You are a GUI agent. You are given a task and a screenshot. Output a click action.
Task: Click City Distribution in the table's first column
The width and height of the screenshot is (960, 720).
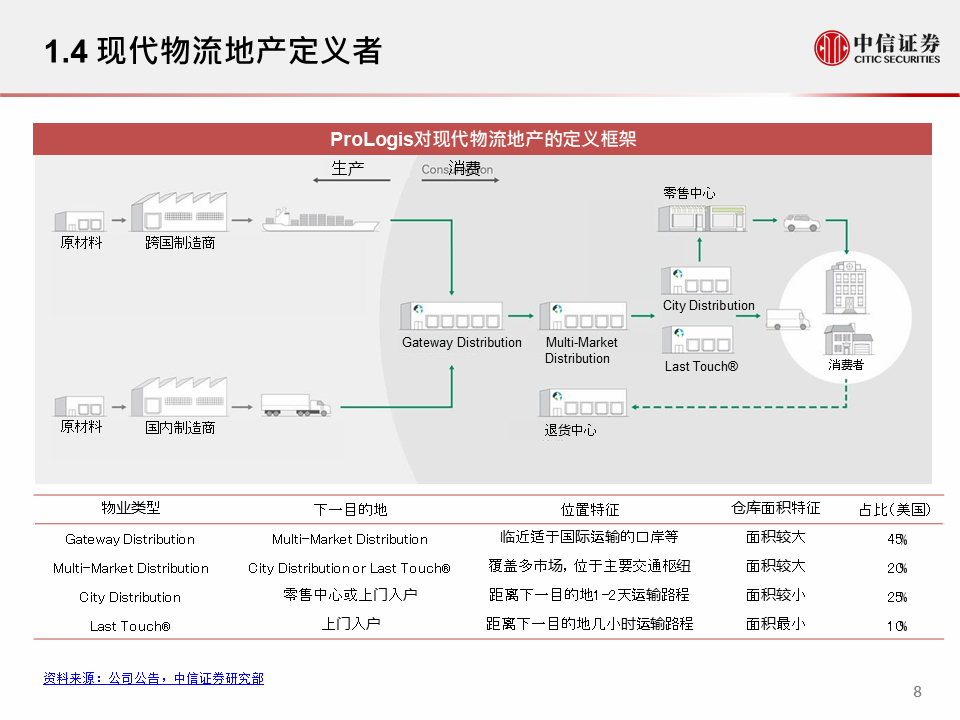click(130, 598)
